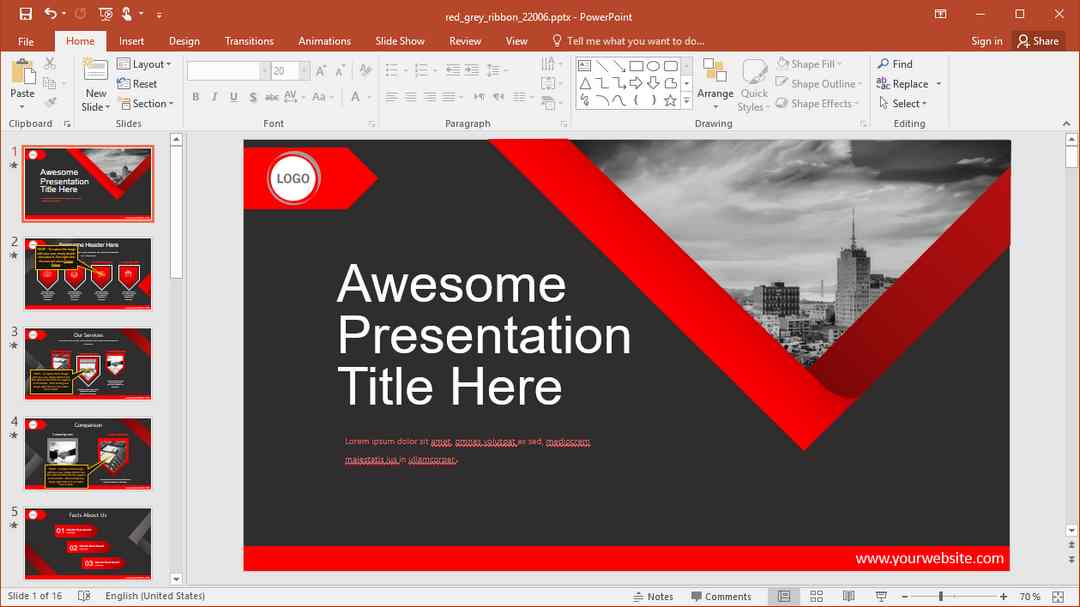Click the font name box
This screenshot has height=607, width=1080.
[x=224, y=70]
